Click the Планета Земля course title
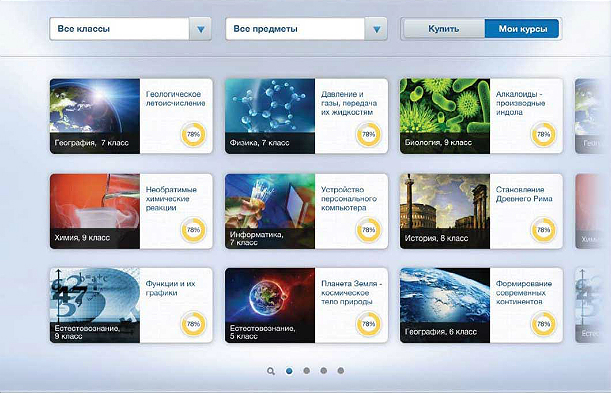This screenshot has height=393, width=611. pyautogui.click(x=351, y=293)
